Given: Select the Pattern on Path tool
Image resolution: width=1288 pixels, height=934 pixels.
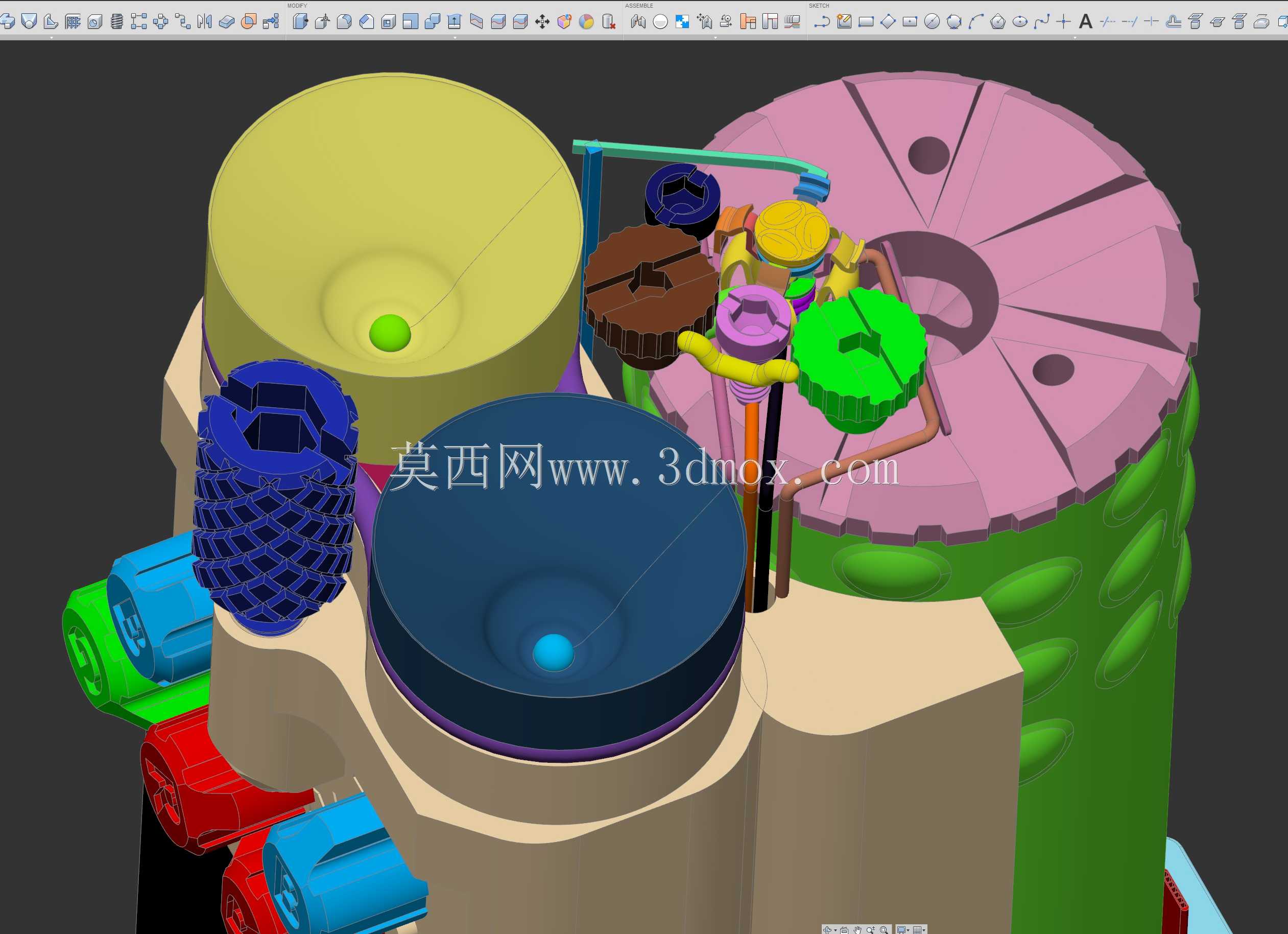Looking at the screenshot, I should coord(183,21).
